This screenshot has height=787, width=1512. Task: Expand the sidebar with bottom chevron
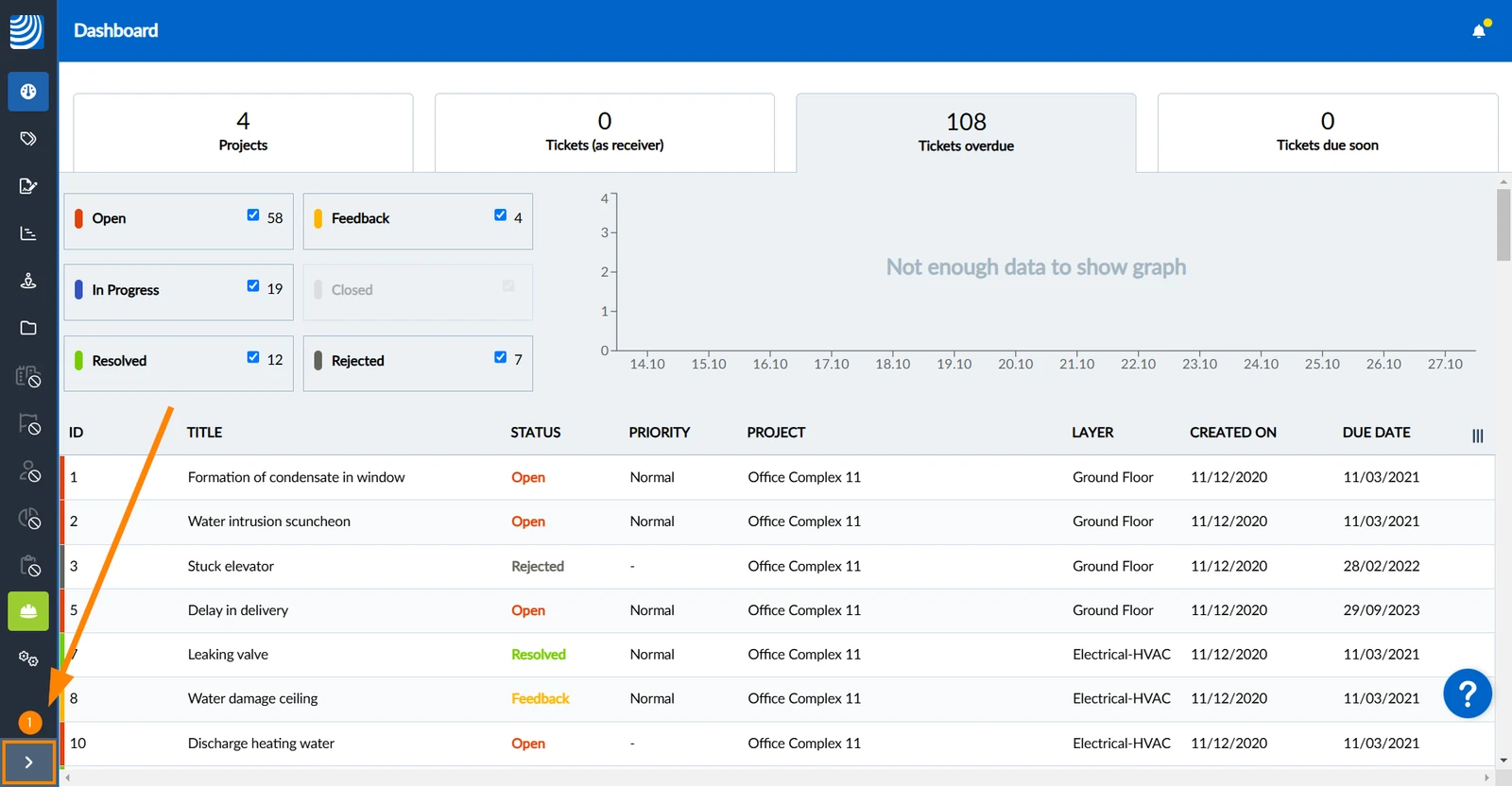click(28, 762)
